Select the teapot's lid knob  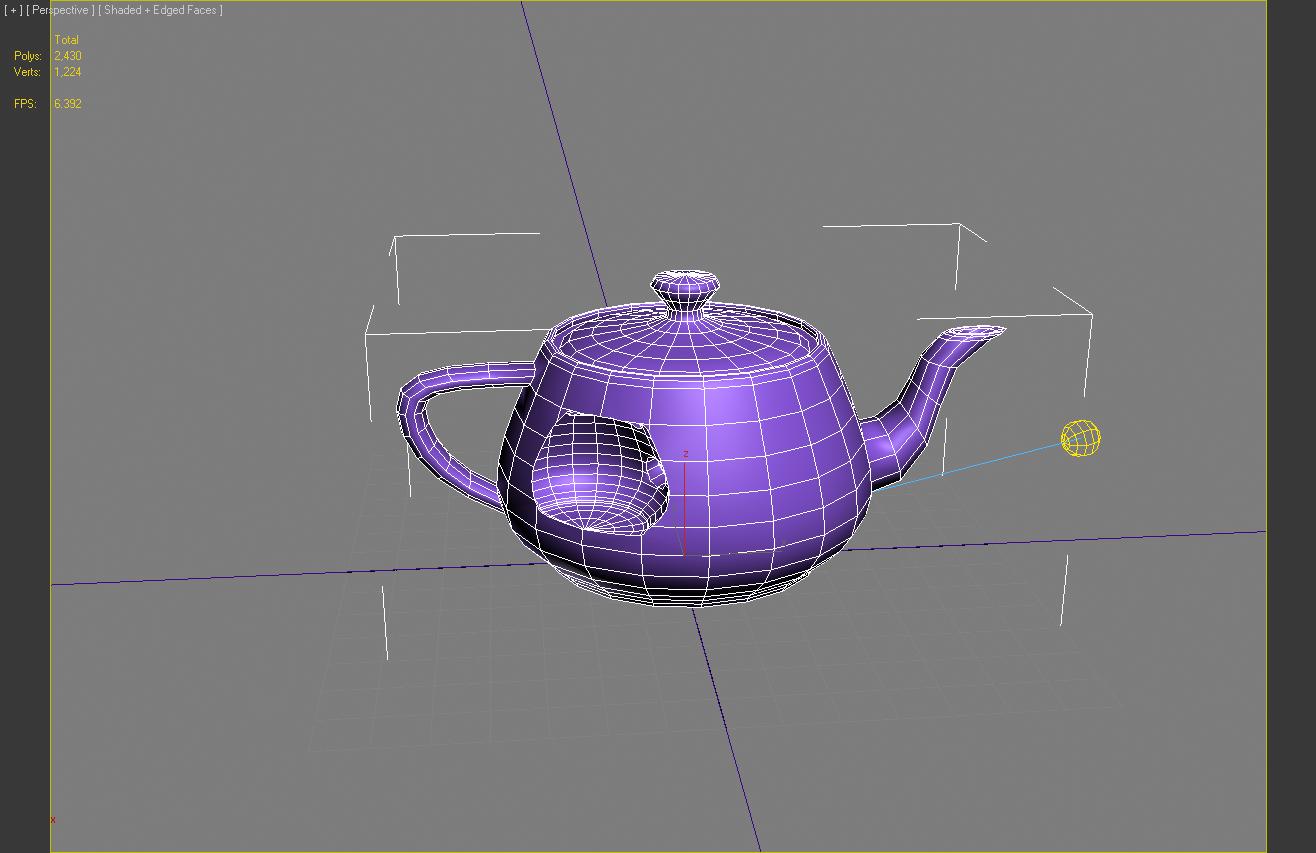point(685,286)
